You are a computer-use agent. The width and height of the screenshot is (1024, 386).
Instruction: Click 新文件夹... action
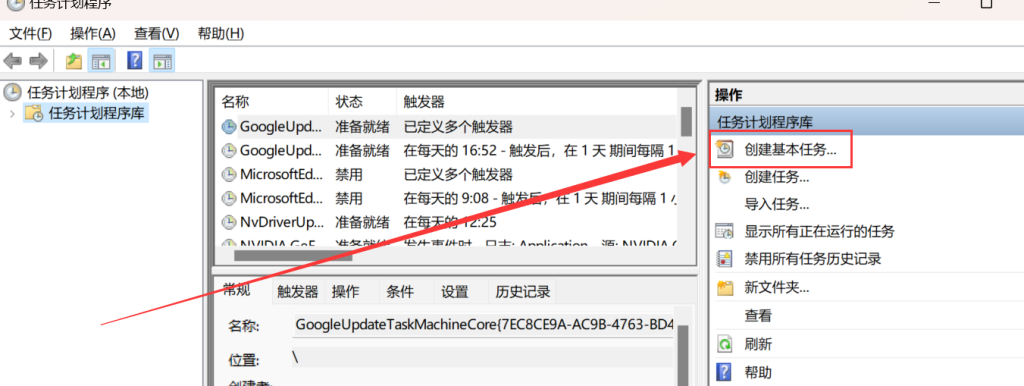pos(777,287)
